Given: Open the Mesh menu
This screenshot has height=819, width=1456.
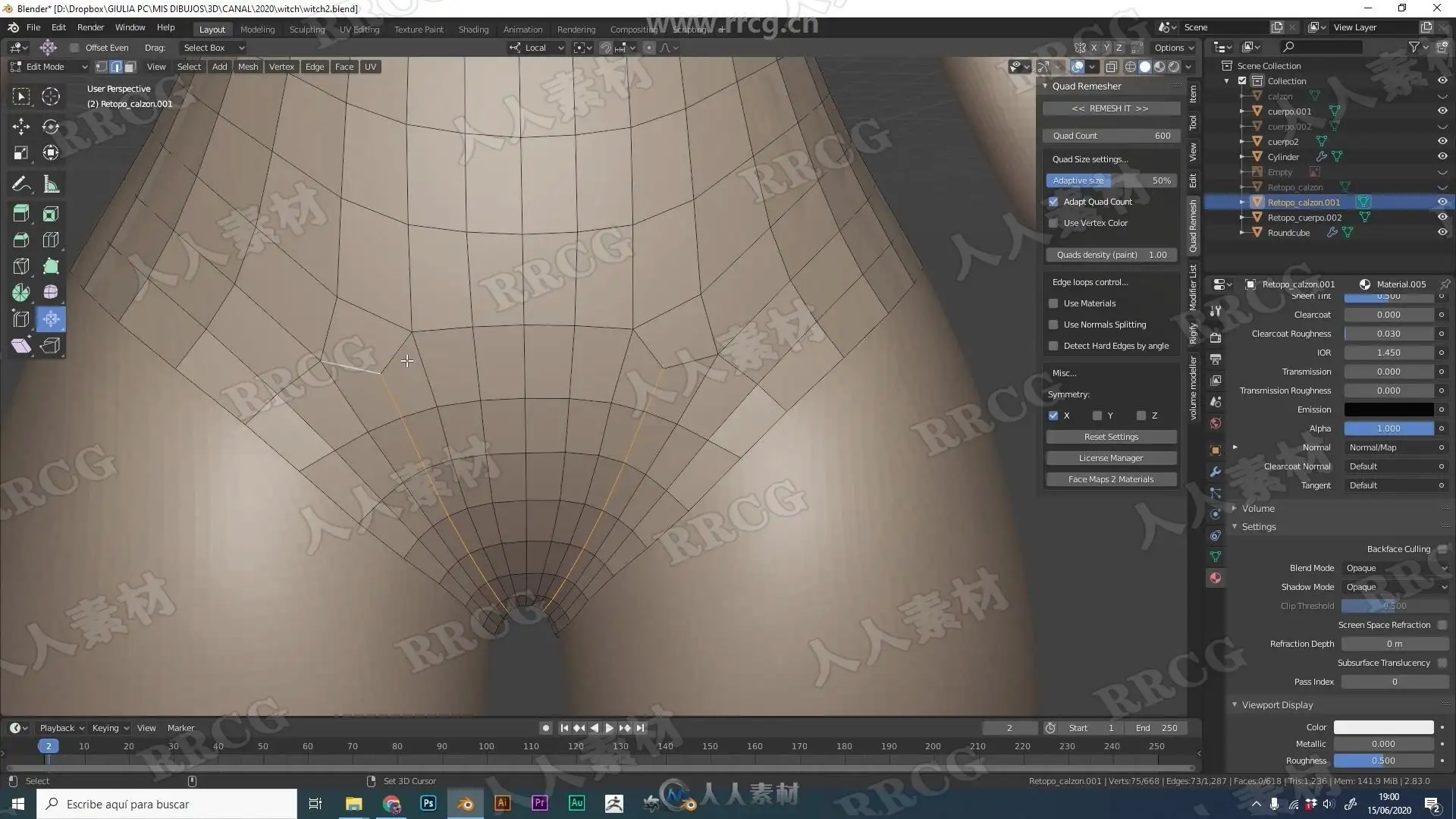Looking at the screenshot, I should coord(247,67).
